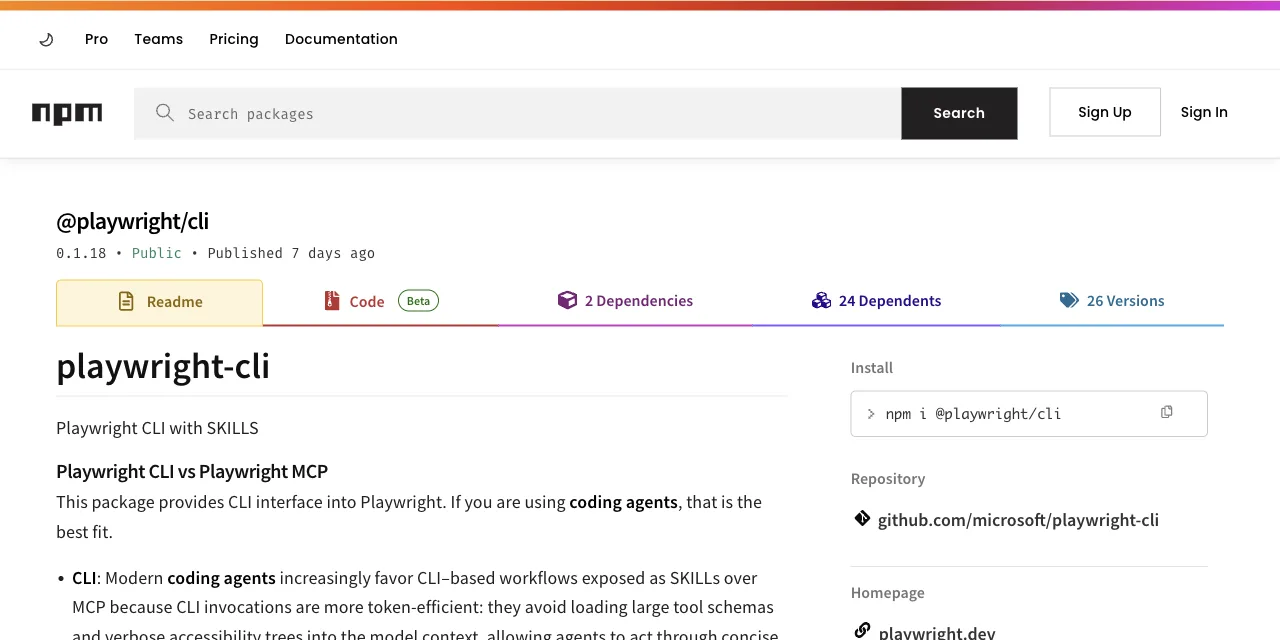The width and height of the screenshot is (1280, 640).
Task: Click the Repository section label
Action: 888,479
